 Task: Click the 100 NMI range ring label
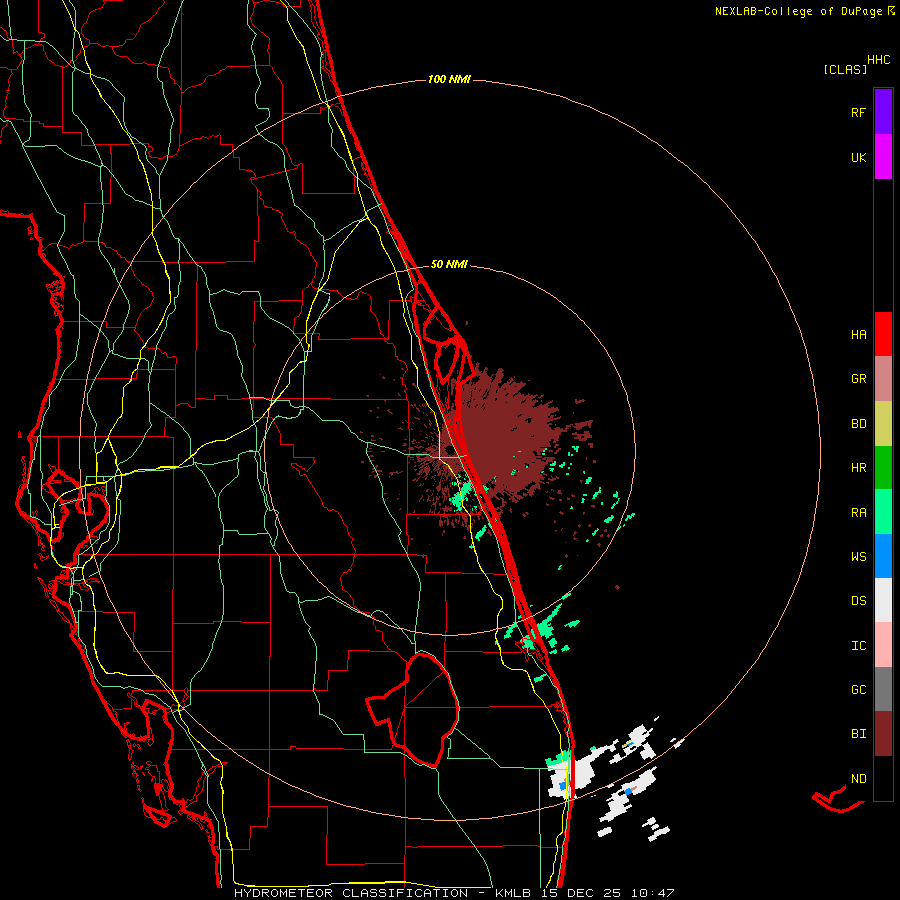449,79
